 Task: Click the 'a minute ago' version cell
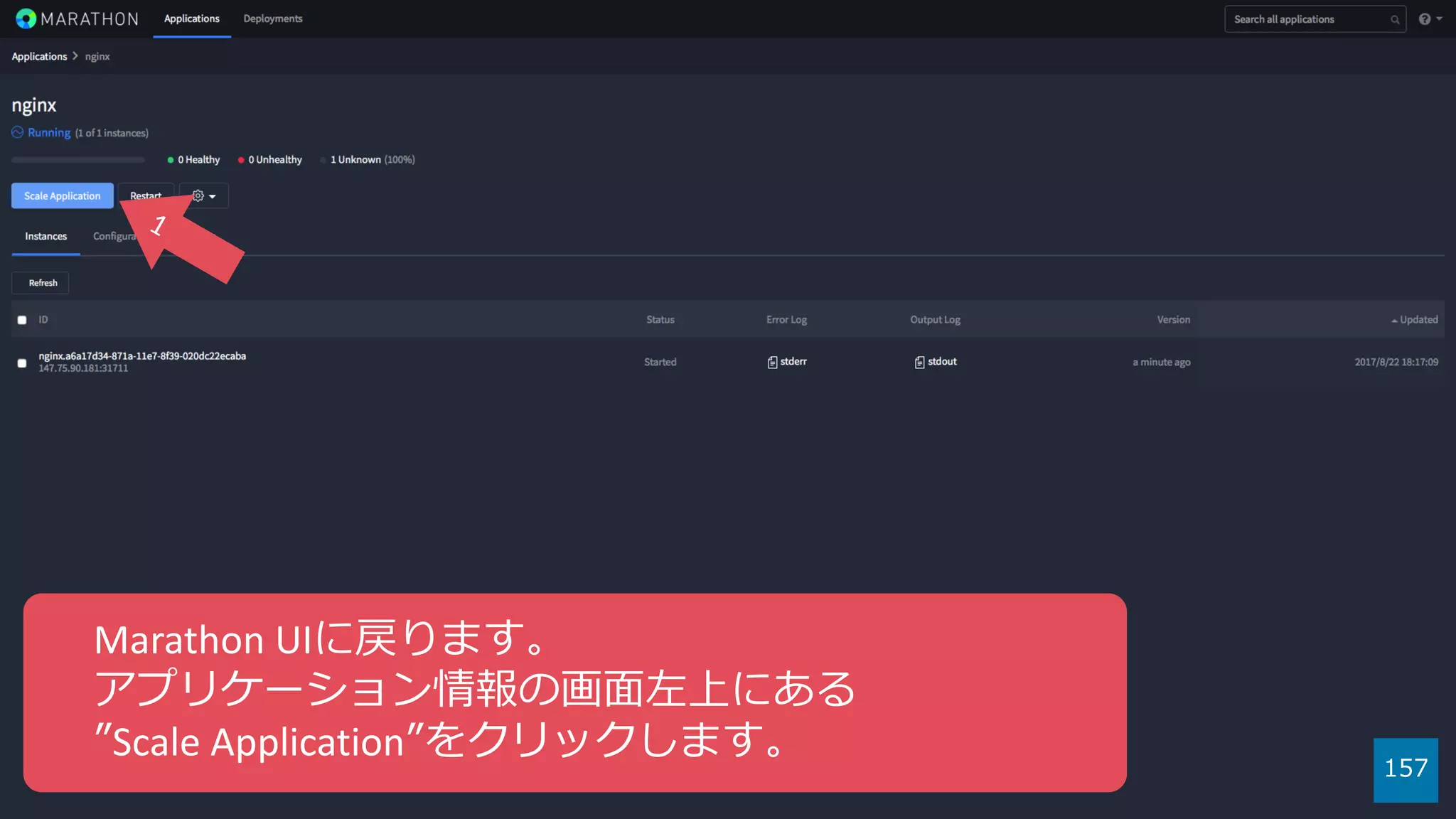coord(1162,362)
